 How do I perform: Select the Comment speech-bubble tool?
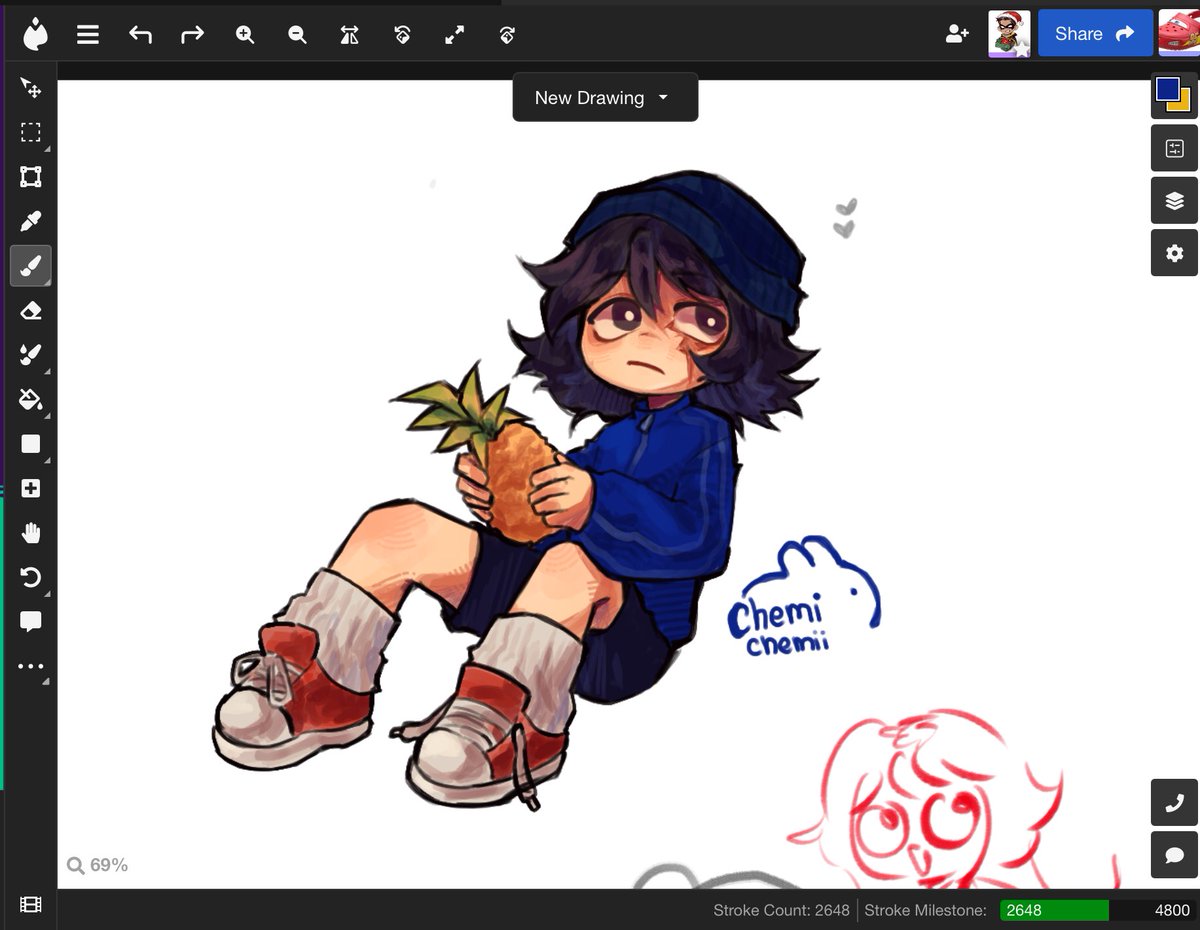(x=31, y=622)
